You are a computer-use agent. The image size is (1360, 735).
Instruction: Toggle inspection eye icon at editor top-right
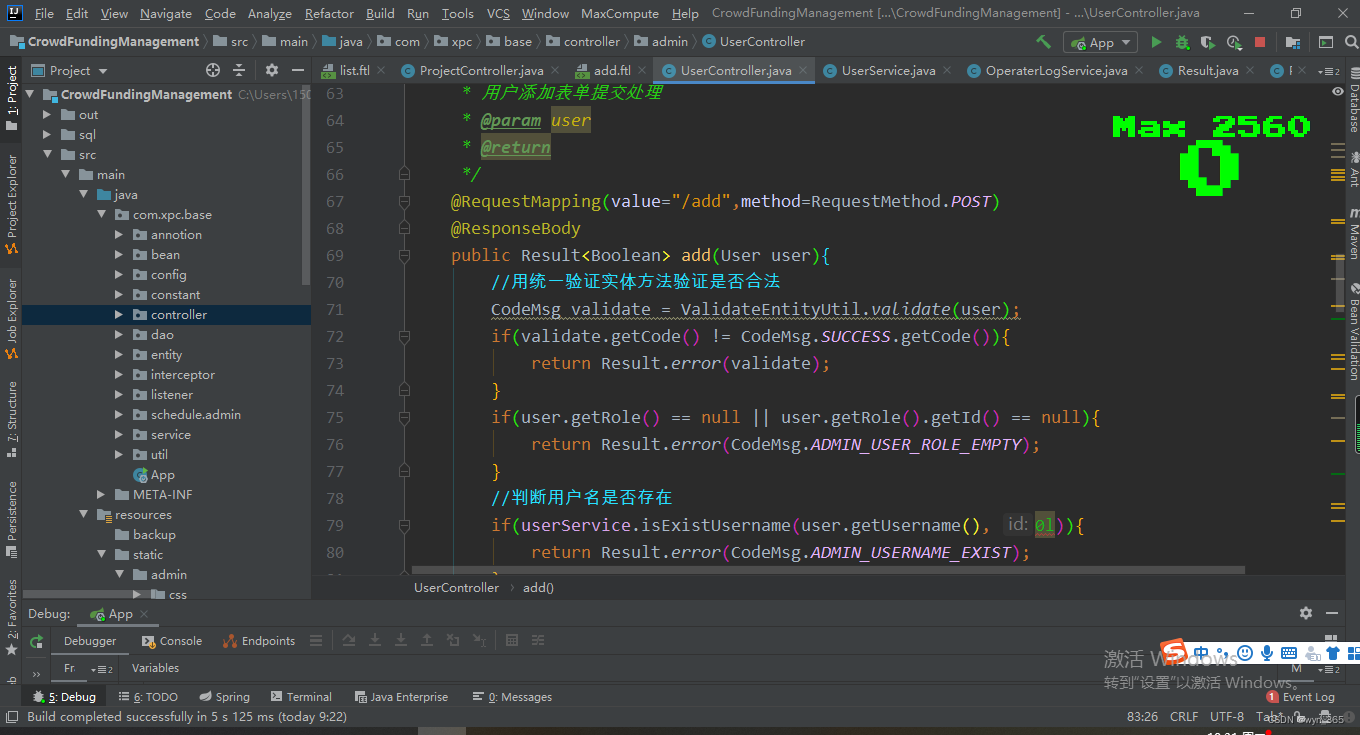(x=1338, y=91)
